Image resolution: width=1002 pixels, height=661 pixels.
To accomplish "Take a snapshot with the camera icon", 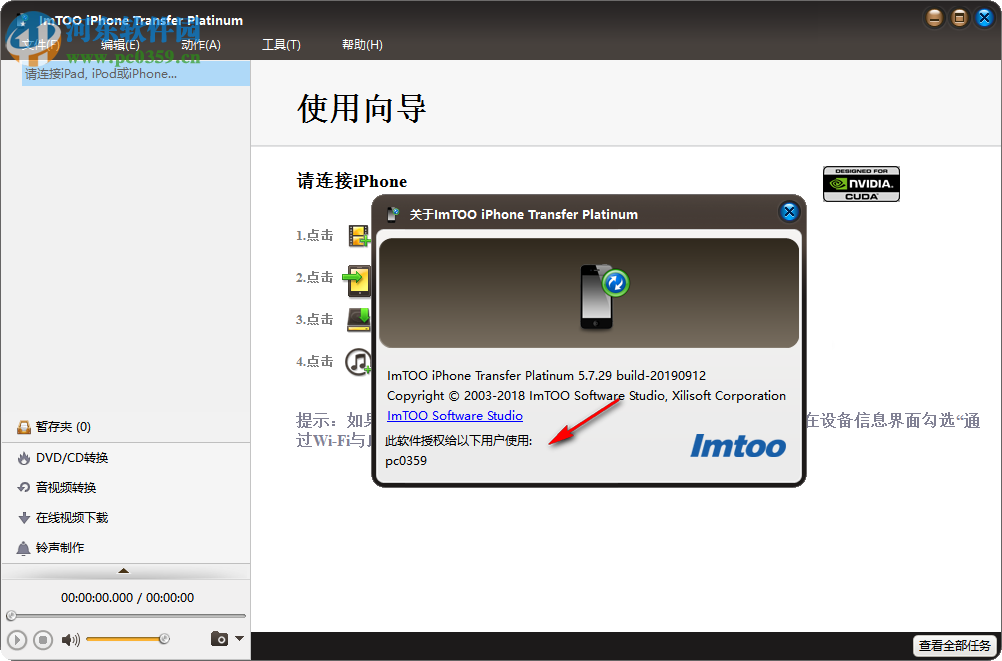I will pos(220,638).
